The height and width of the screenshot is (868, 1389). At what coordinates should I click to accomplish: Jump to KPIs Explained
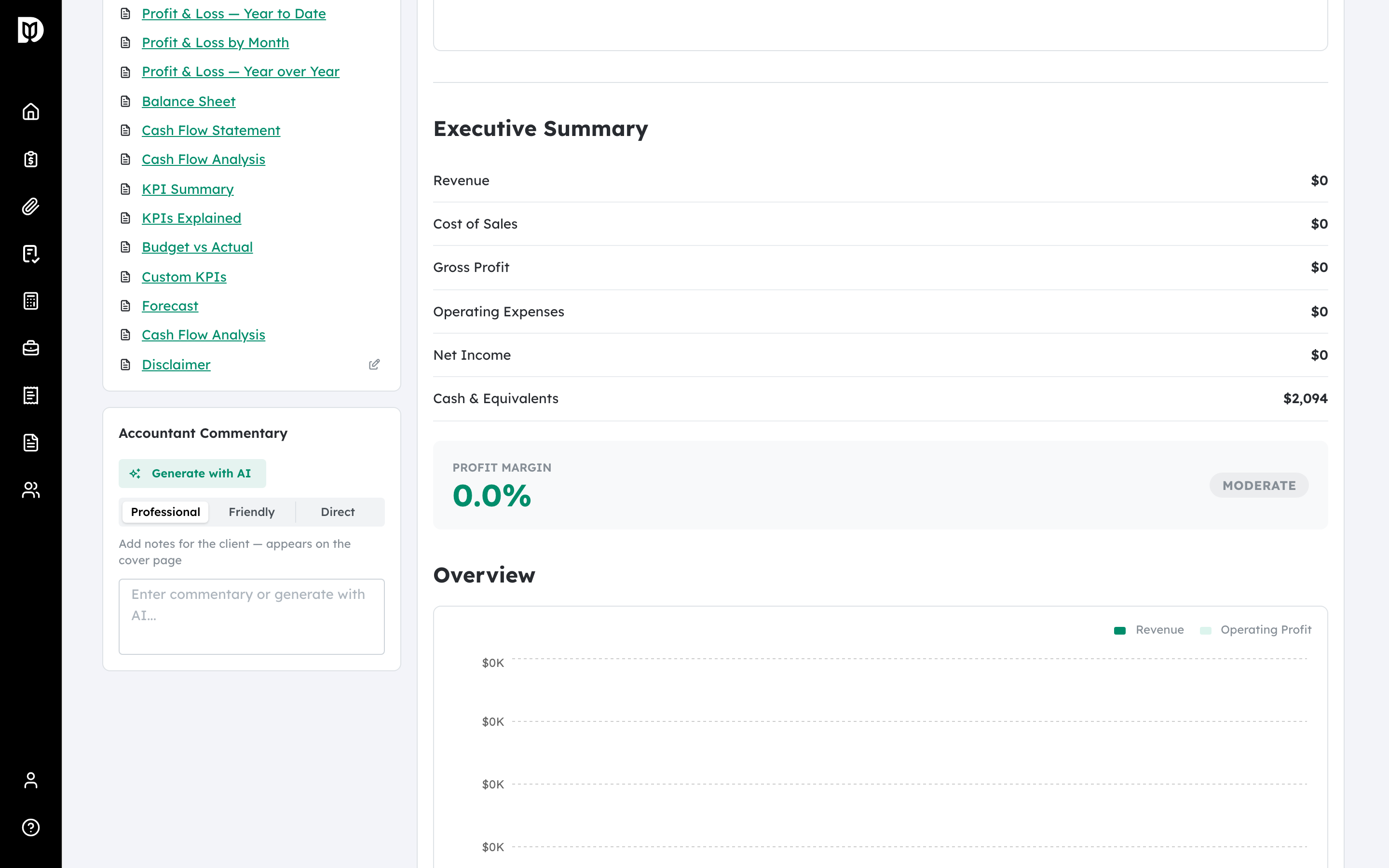pyautogui.click(x=191, y=218)
